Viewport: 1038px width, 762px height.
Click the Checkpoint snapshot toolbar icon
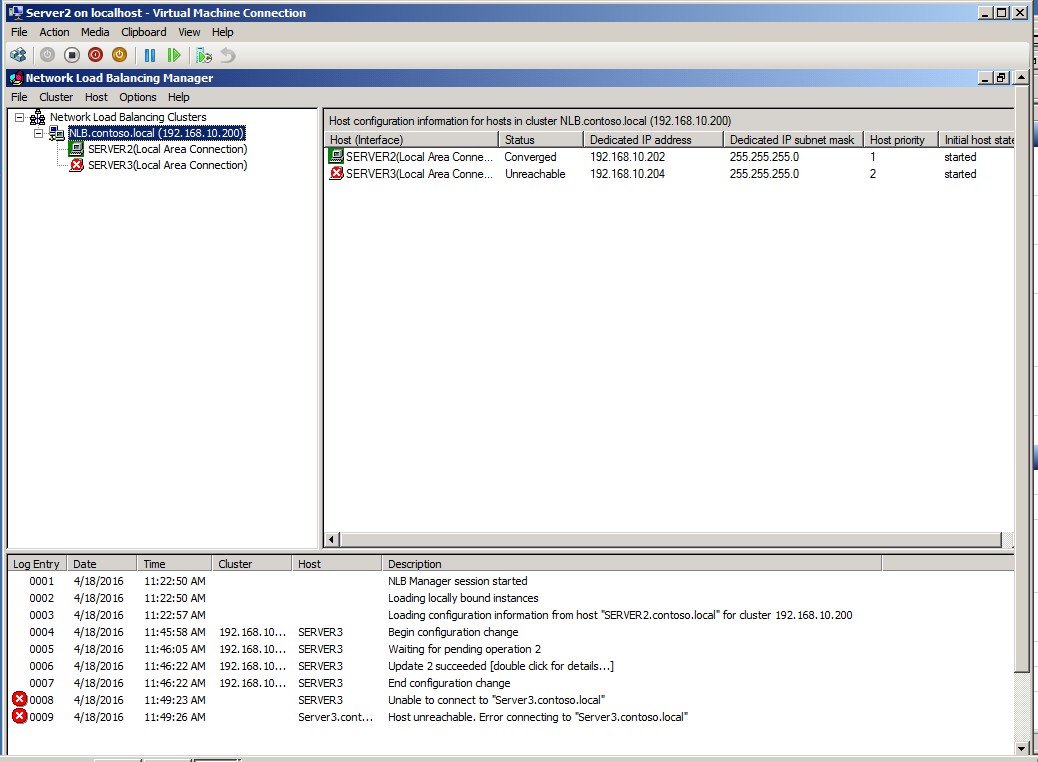pos(204,55)
